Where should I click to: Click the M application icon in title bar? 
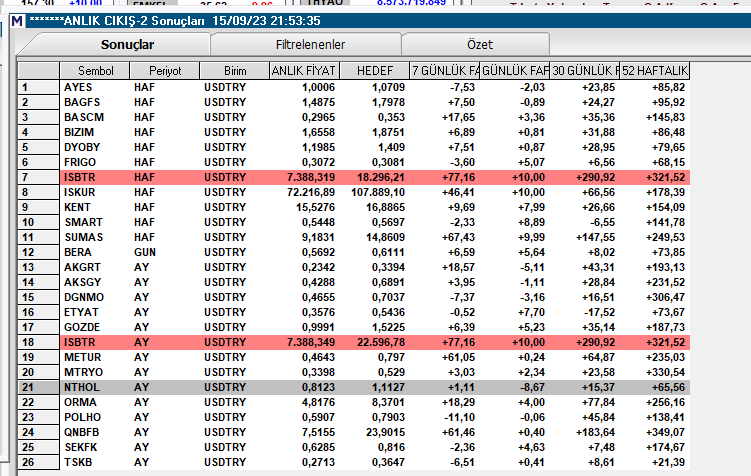17,21
